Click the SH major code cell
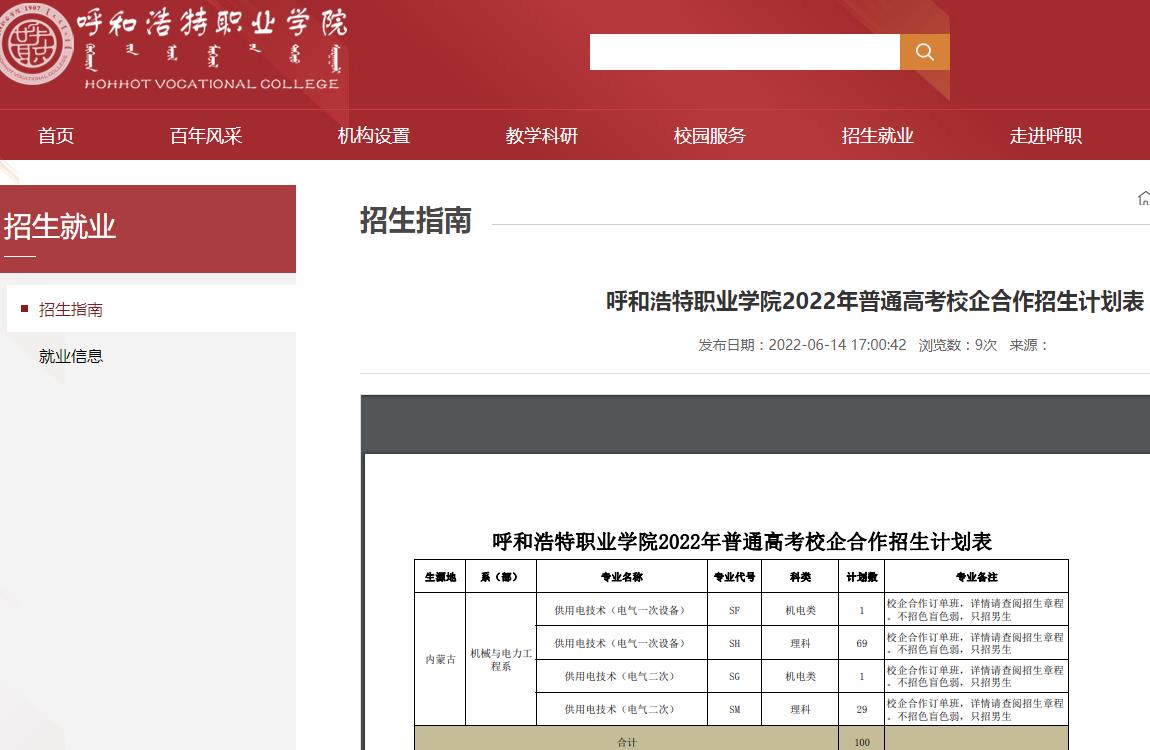Image resolution: width=1150 pixels, height=750 pixels. click(x=734, y=643)
